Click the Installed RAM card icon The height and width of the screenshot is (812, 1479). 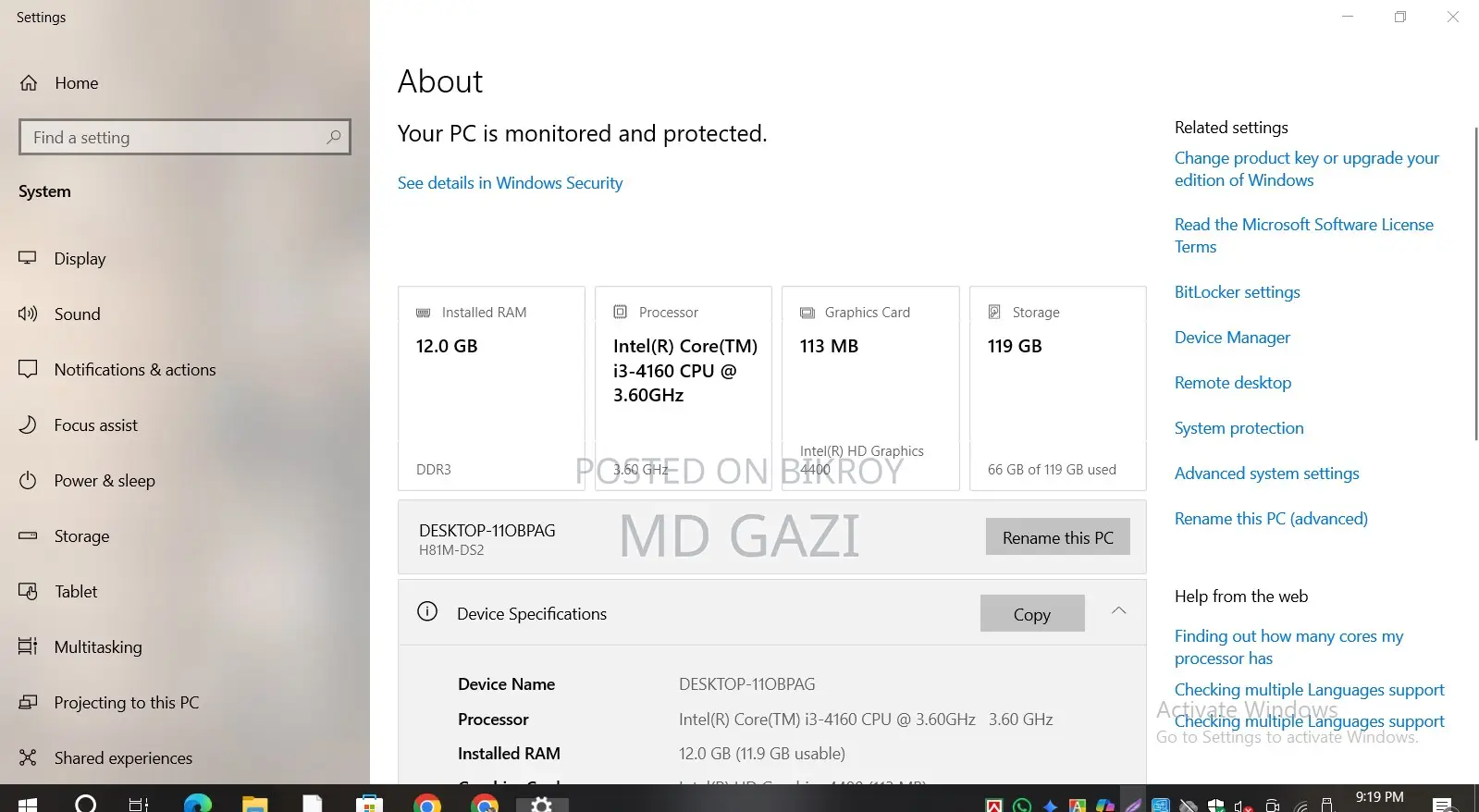[x=424, y=313]
